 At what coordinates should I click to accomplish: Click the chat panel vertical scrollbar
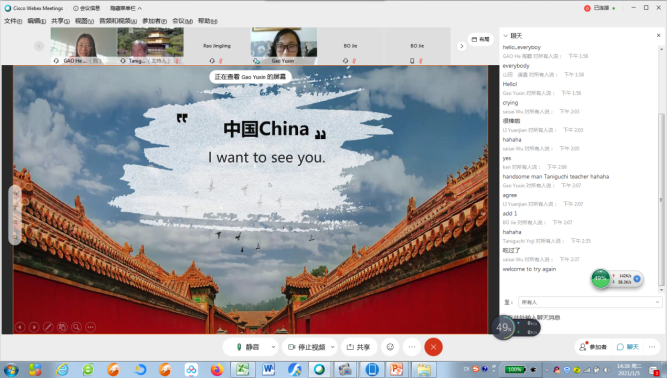(661, 200)
